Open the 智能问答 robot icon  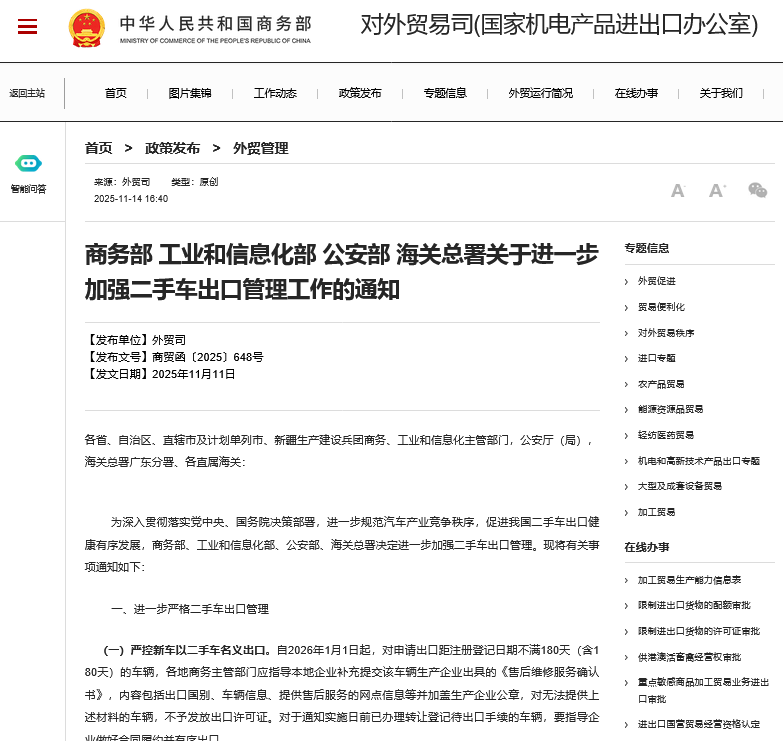28,163
